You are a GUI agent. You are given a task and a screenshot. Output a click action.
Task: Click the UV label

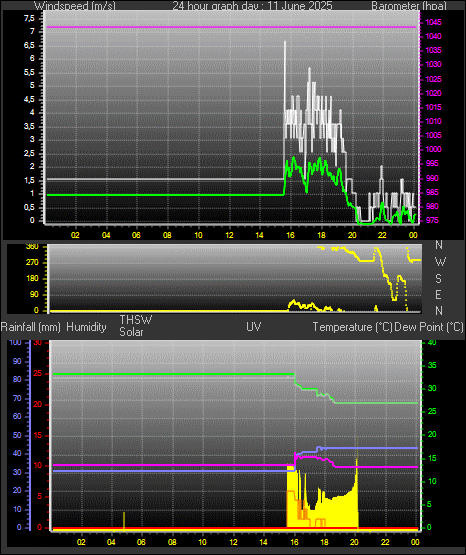coord(254,327)
